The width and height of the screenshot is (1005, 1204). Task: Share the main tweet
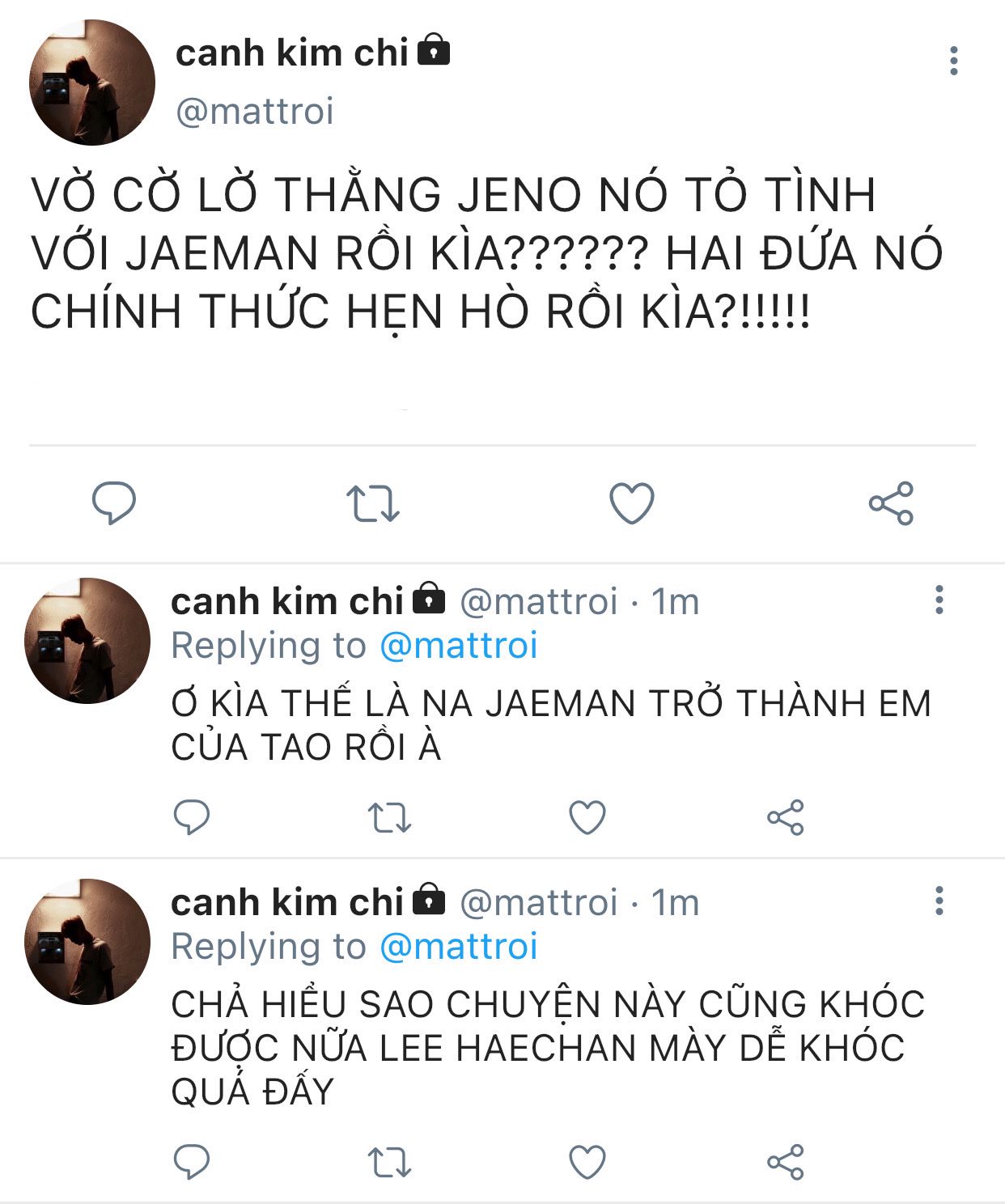click(x=891, y=503)
